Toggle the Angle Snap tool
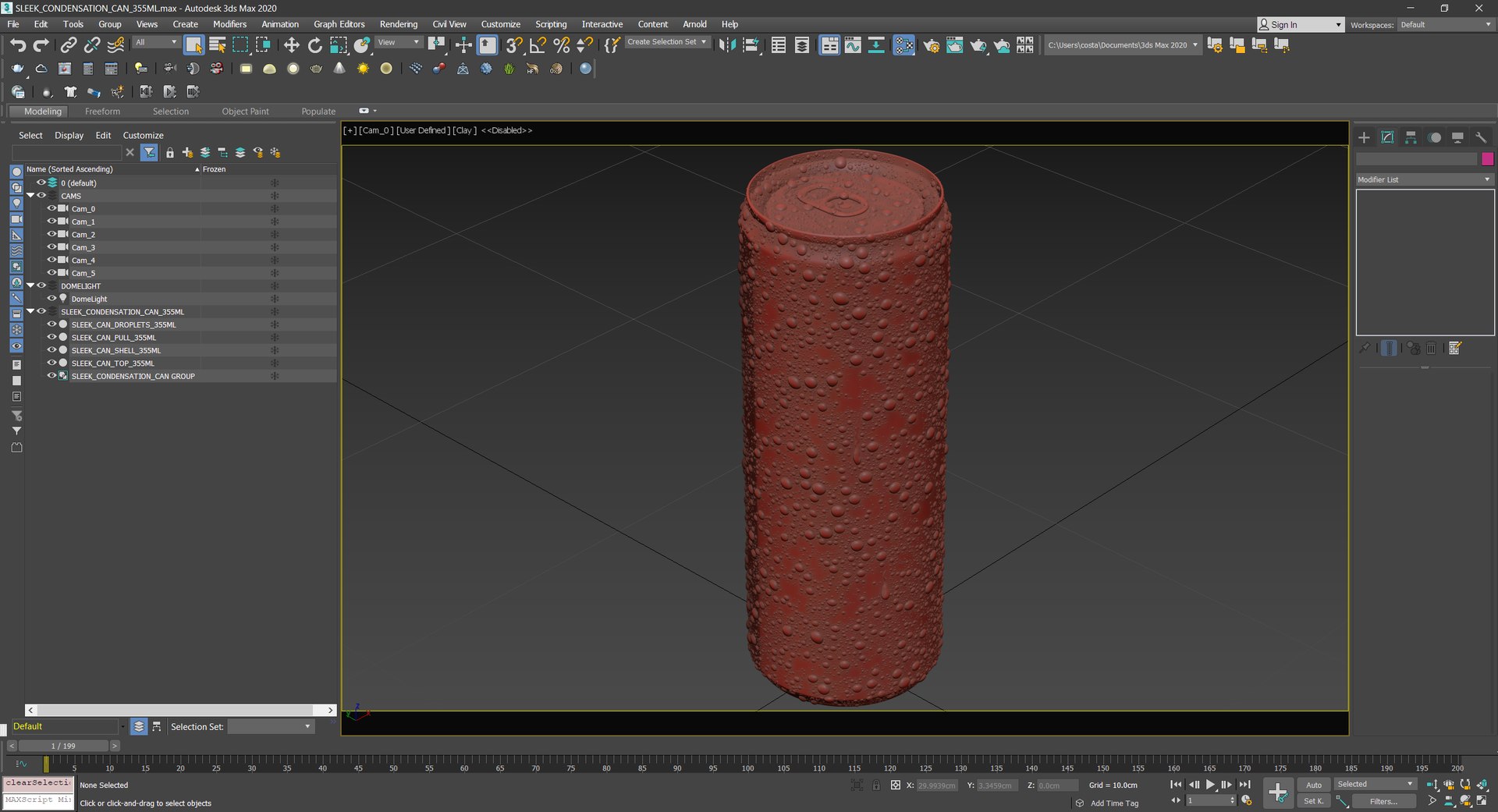Viewport: 1498px width, 812px height. (x=538, y=45)
